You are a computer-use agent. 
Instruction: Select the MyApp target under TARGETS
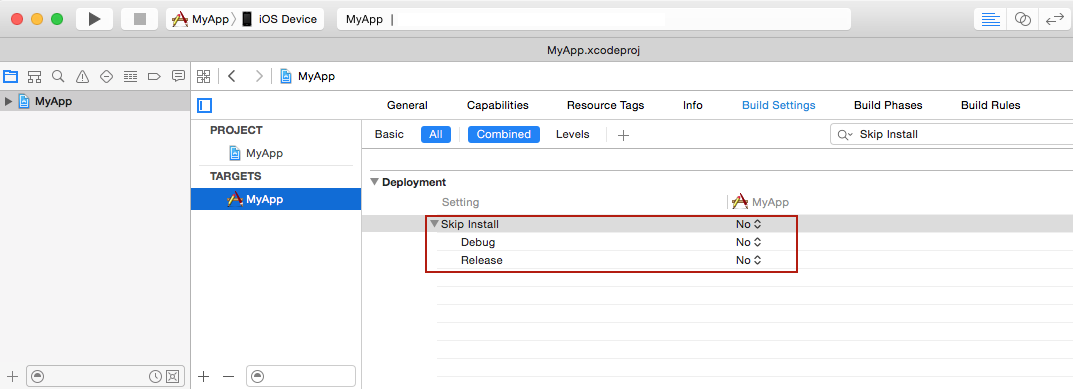[276, 199]
